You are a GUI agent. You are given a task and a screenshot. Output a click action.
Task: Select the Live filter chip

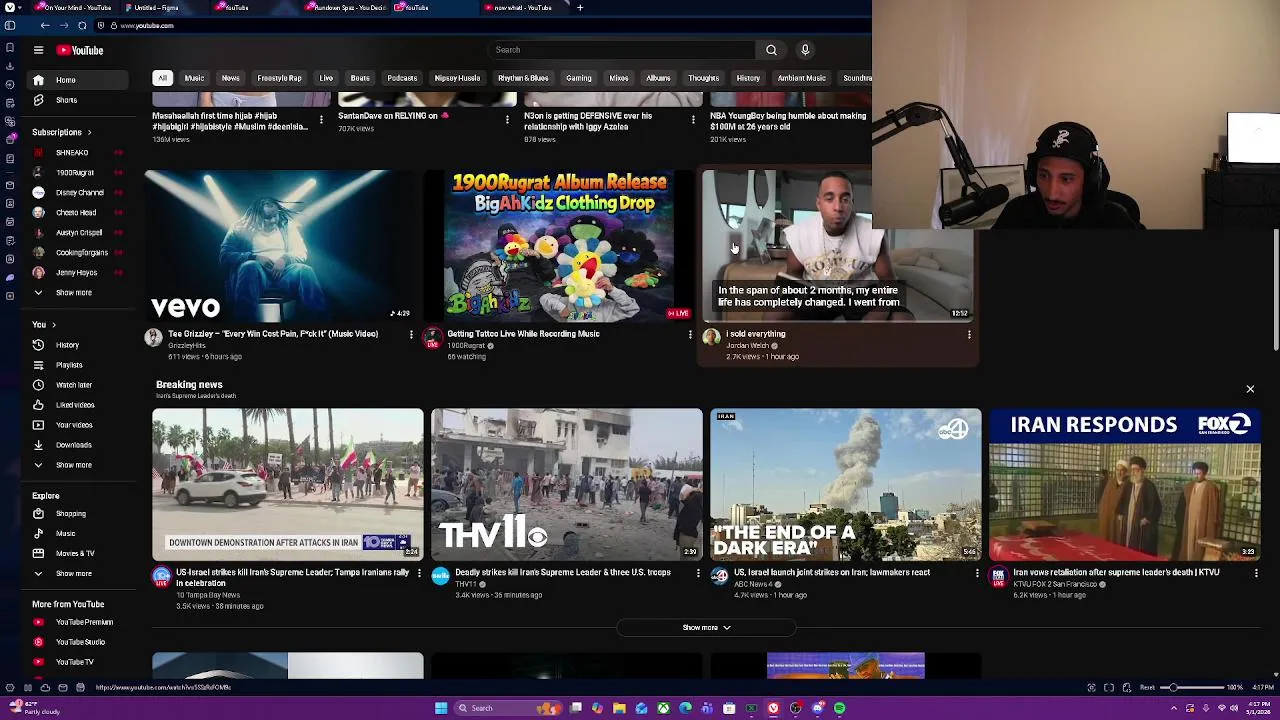click(x=326, y=78)
